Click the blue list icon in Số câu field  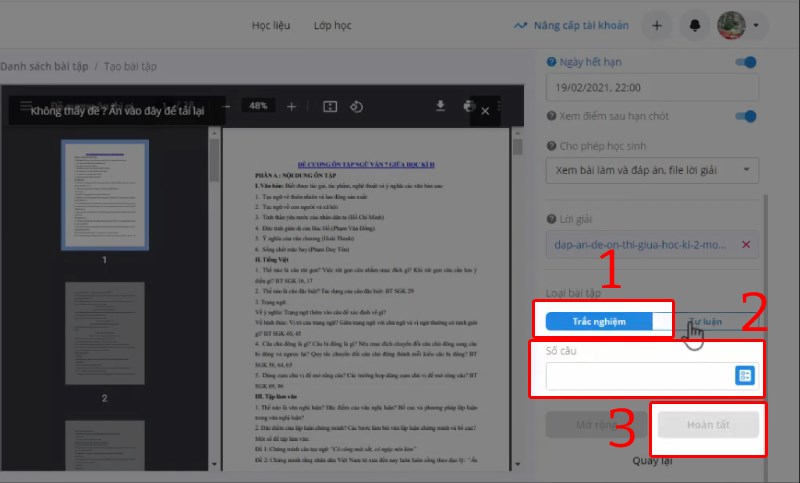tap(745, 376)
